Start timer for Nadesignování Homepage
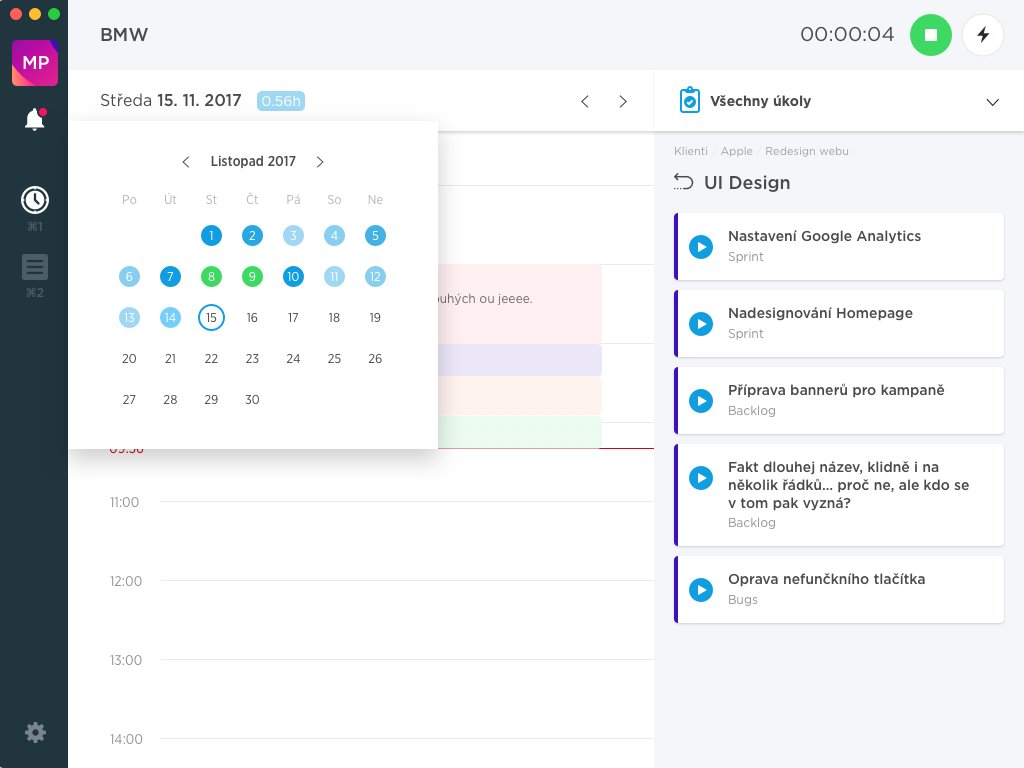 [701, 324]
